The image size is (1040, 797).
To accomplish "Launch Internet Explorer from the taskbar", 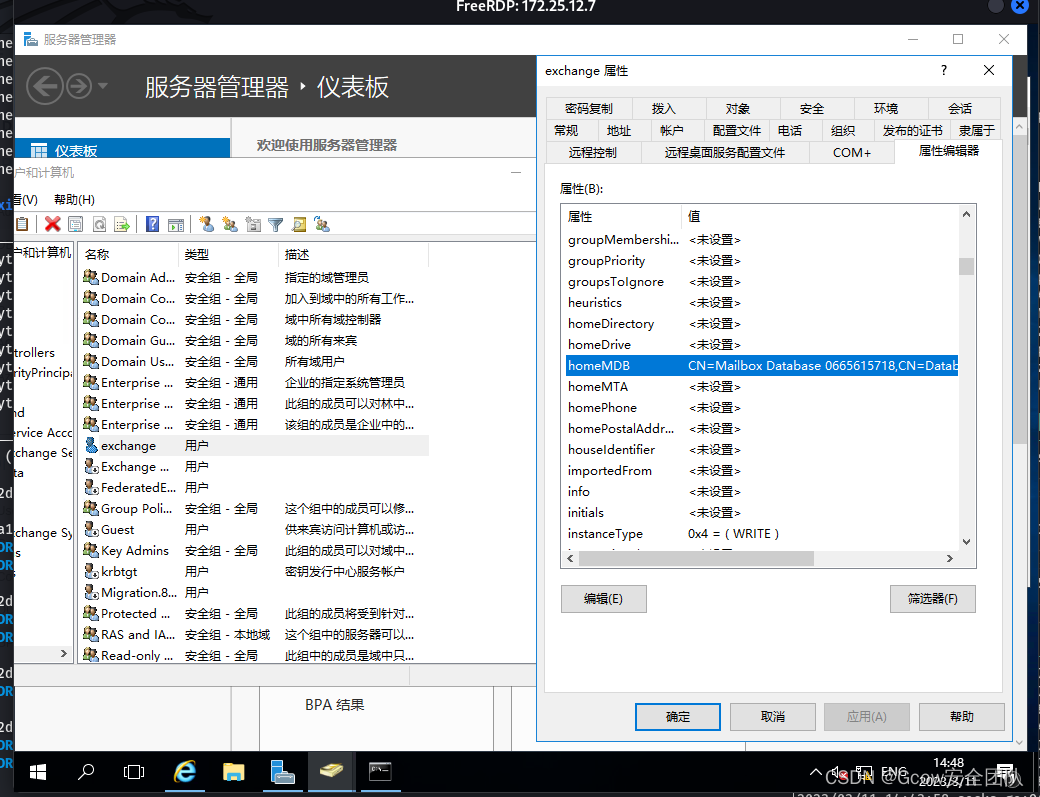I will pos(184,772).
